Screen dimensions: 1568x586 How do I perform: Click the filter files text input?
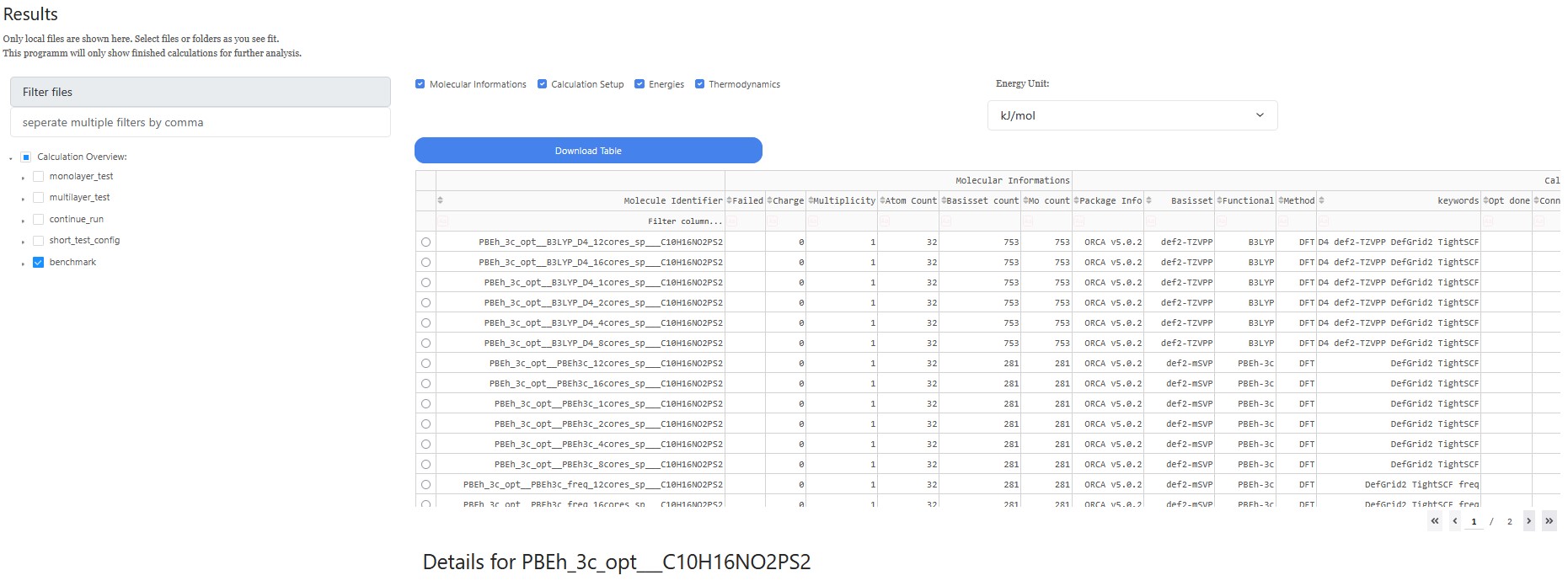click(x=201, y=122)
